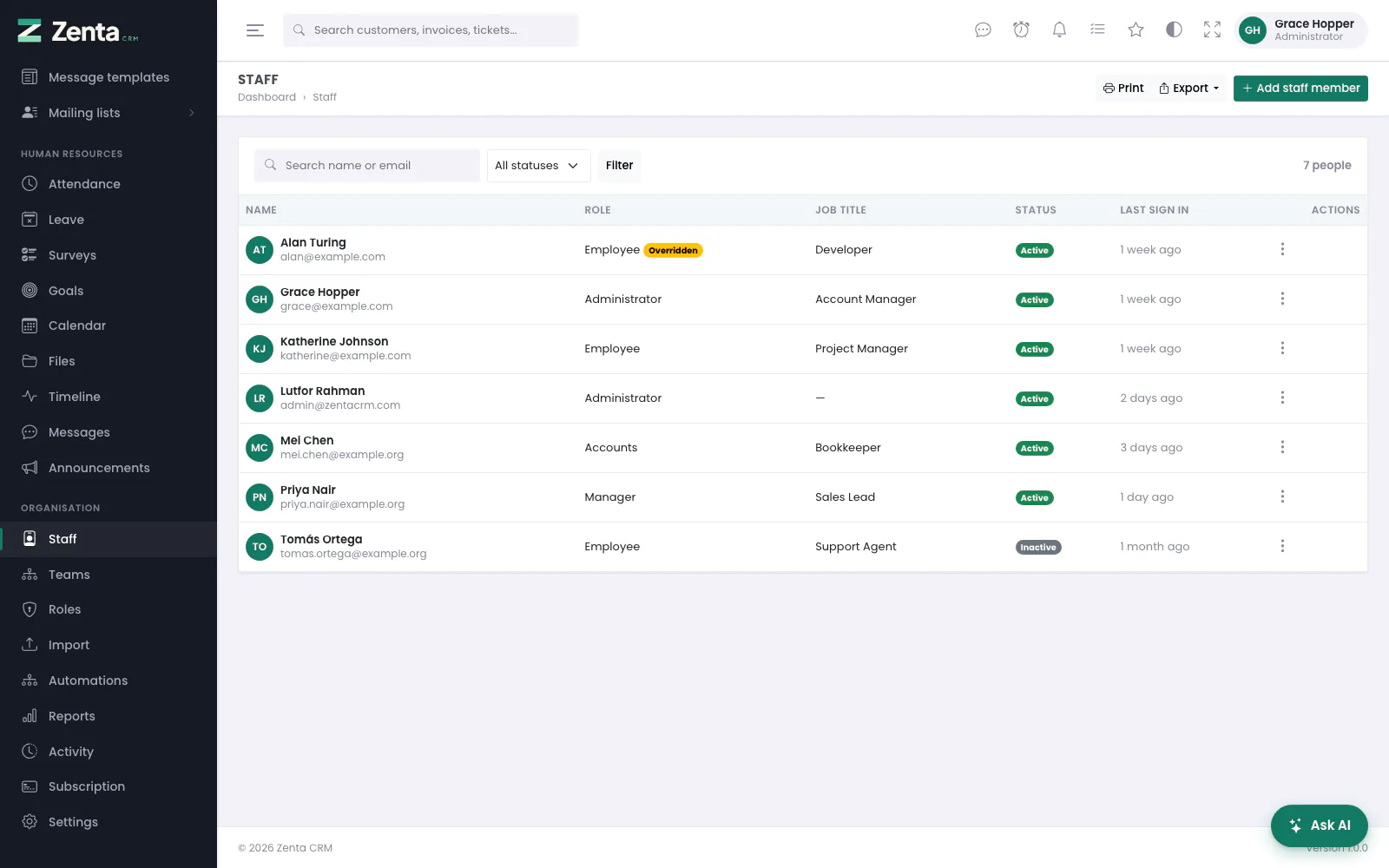Open actions menu for Tomás Ortega
Image resolution: width=1389 pixels, height=868 pixels.
point(1282,547)
